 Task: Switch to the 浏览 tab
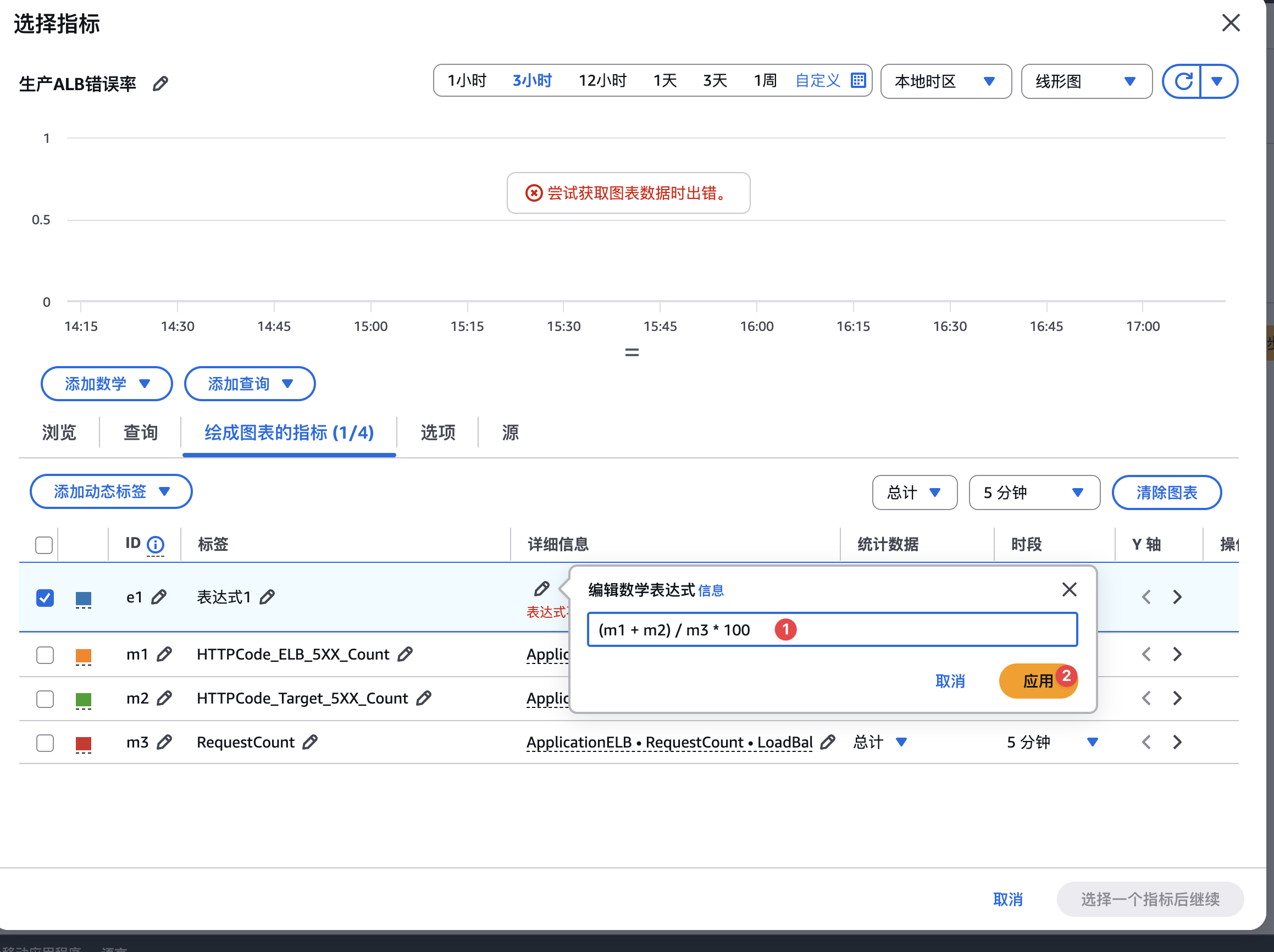click(x=59, y=433)
